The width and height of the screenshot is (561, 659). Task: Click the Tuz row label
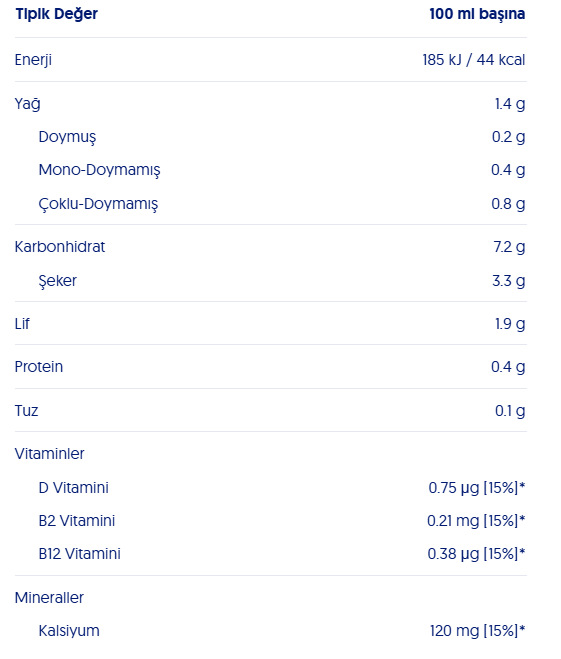[26, 411]
